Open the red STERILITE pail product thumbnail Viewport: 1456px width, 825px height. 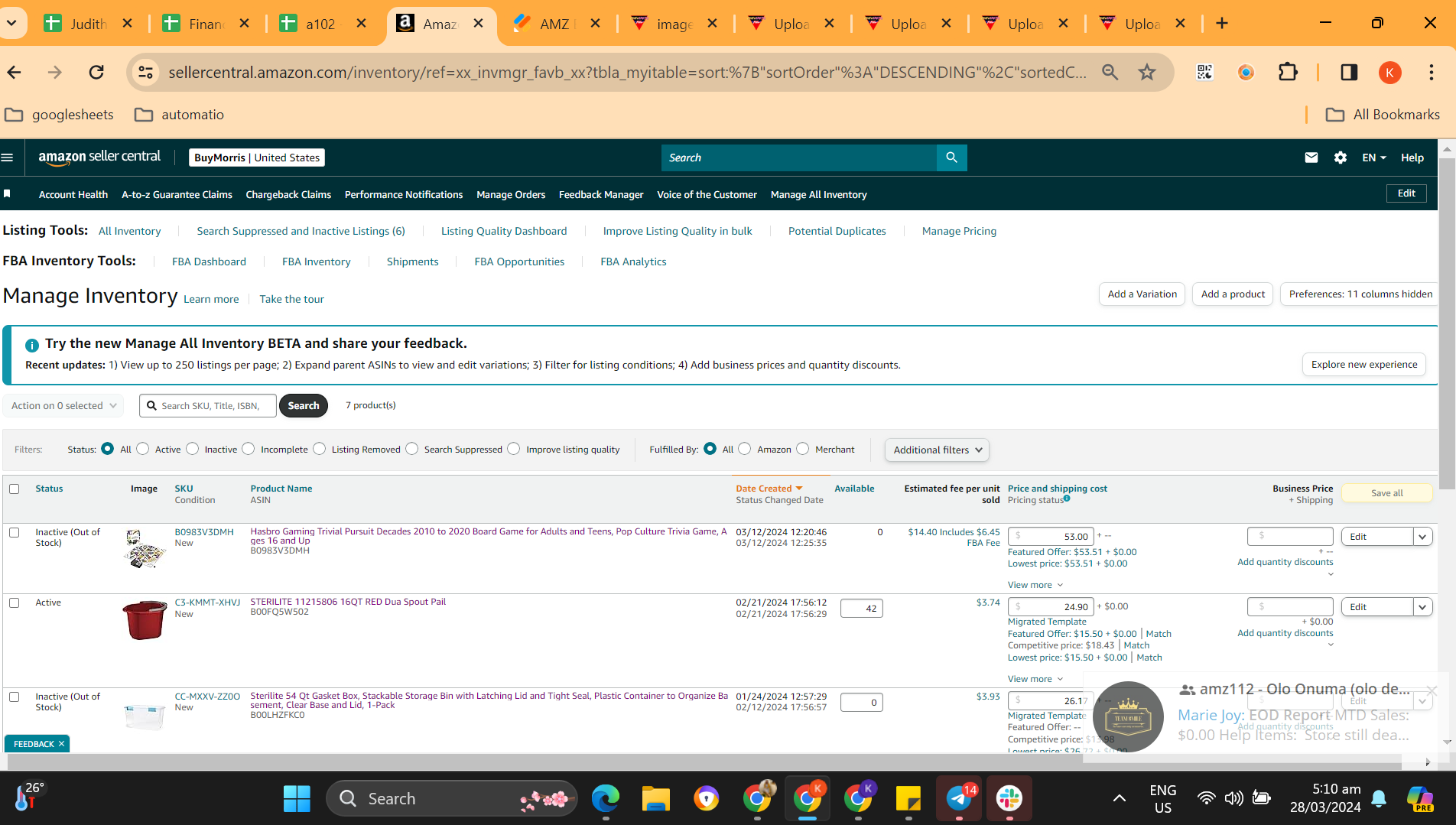pyautogui.click(x=145, y=620)
